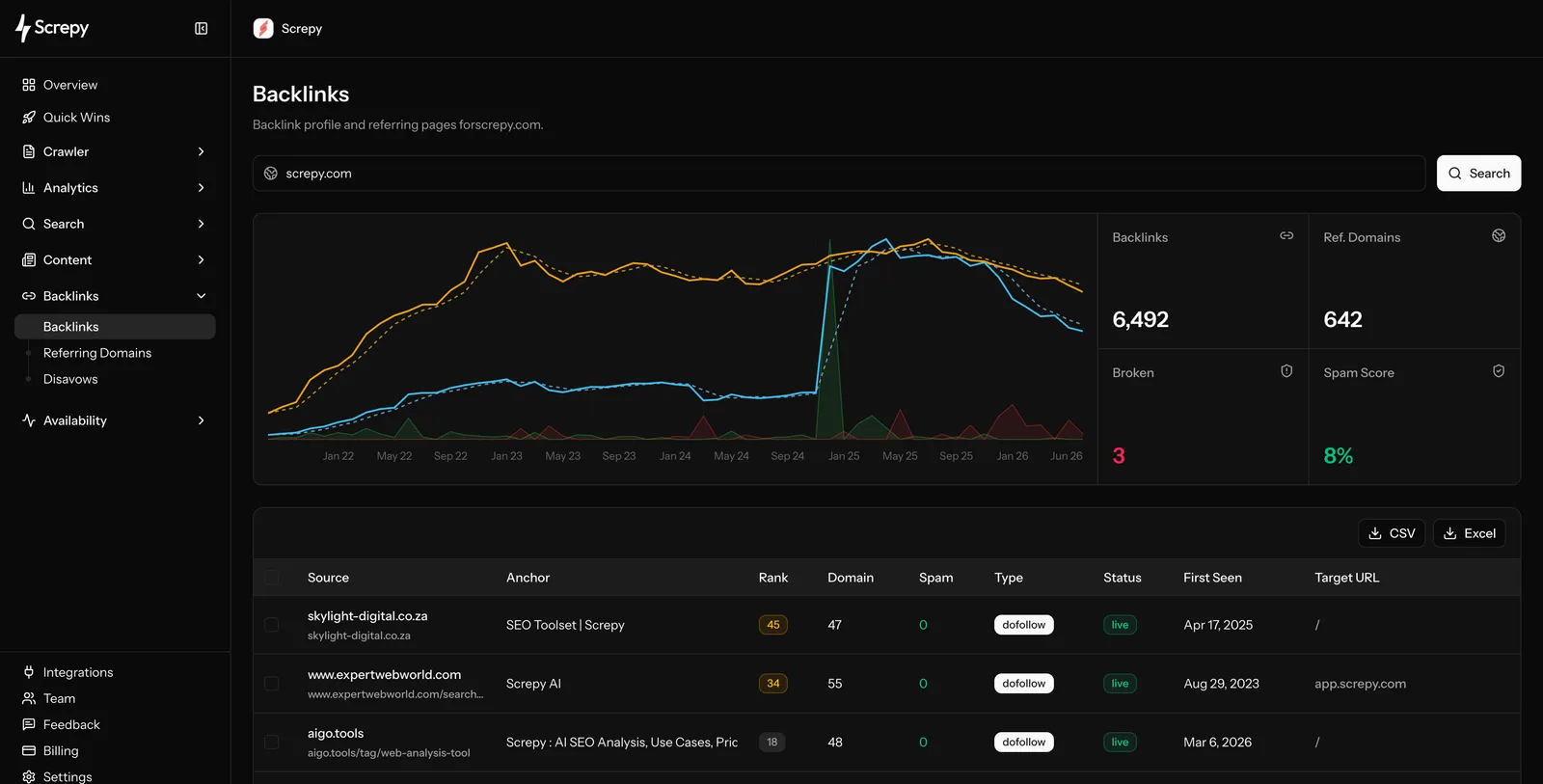Expand the Search menu chevron in the sidebar
The height and width of the screenshot is (784, 1543).
(x=201, y=224)
